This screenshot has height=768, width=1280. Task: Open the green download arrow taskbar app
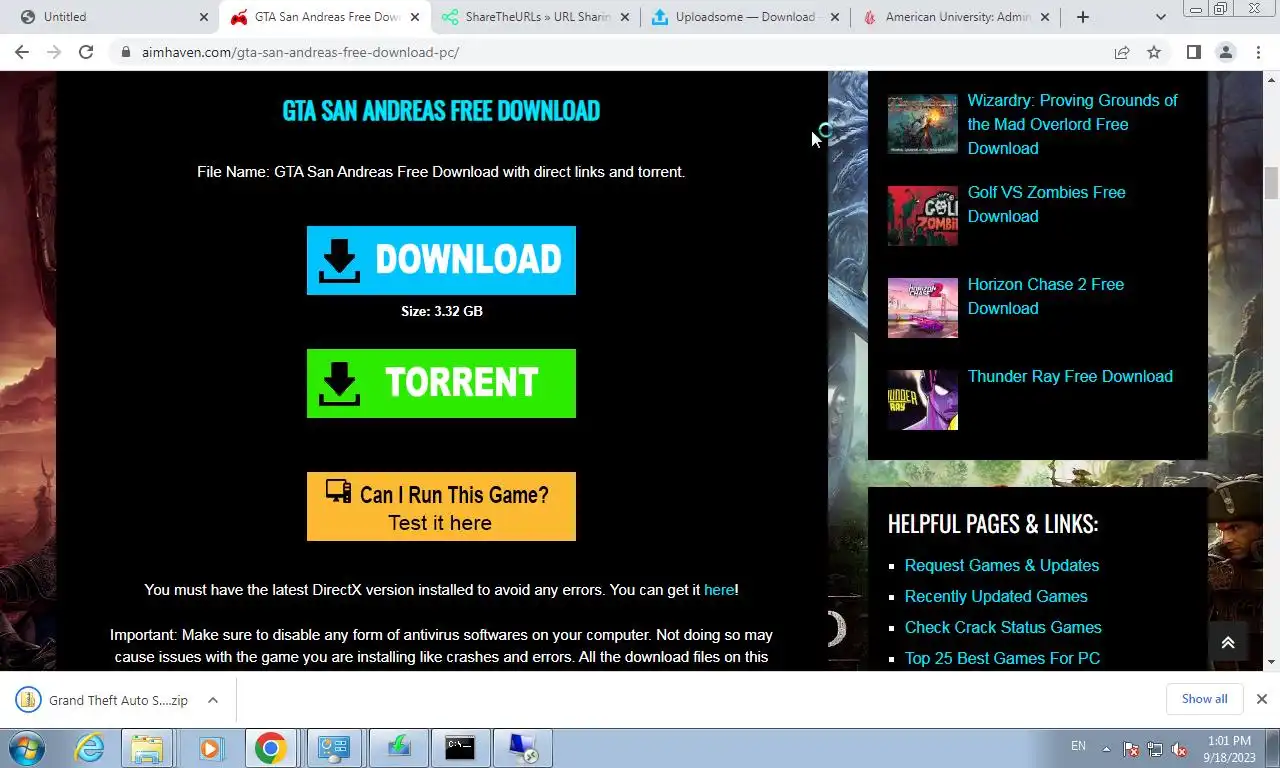click(x=398, y=748)
